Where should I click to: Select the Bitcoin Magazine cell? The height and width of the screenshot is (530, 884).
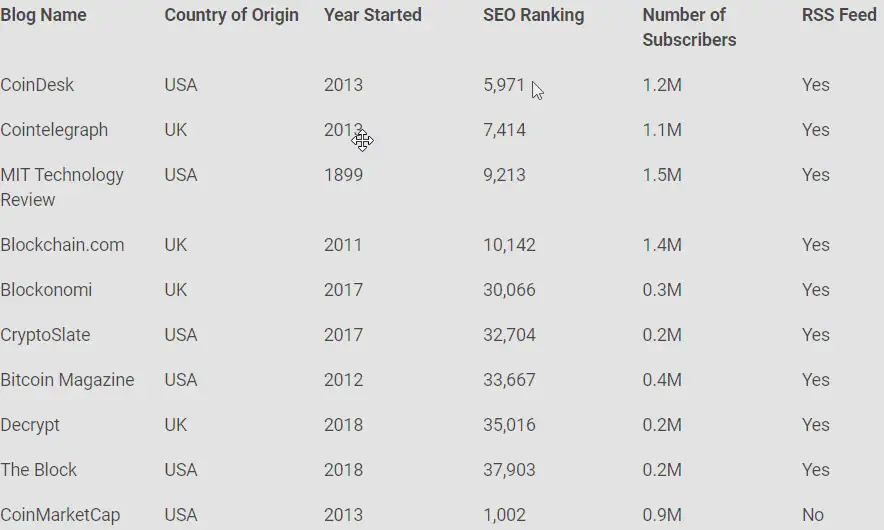(67, 380)
